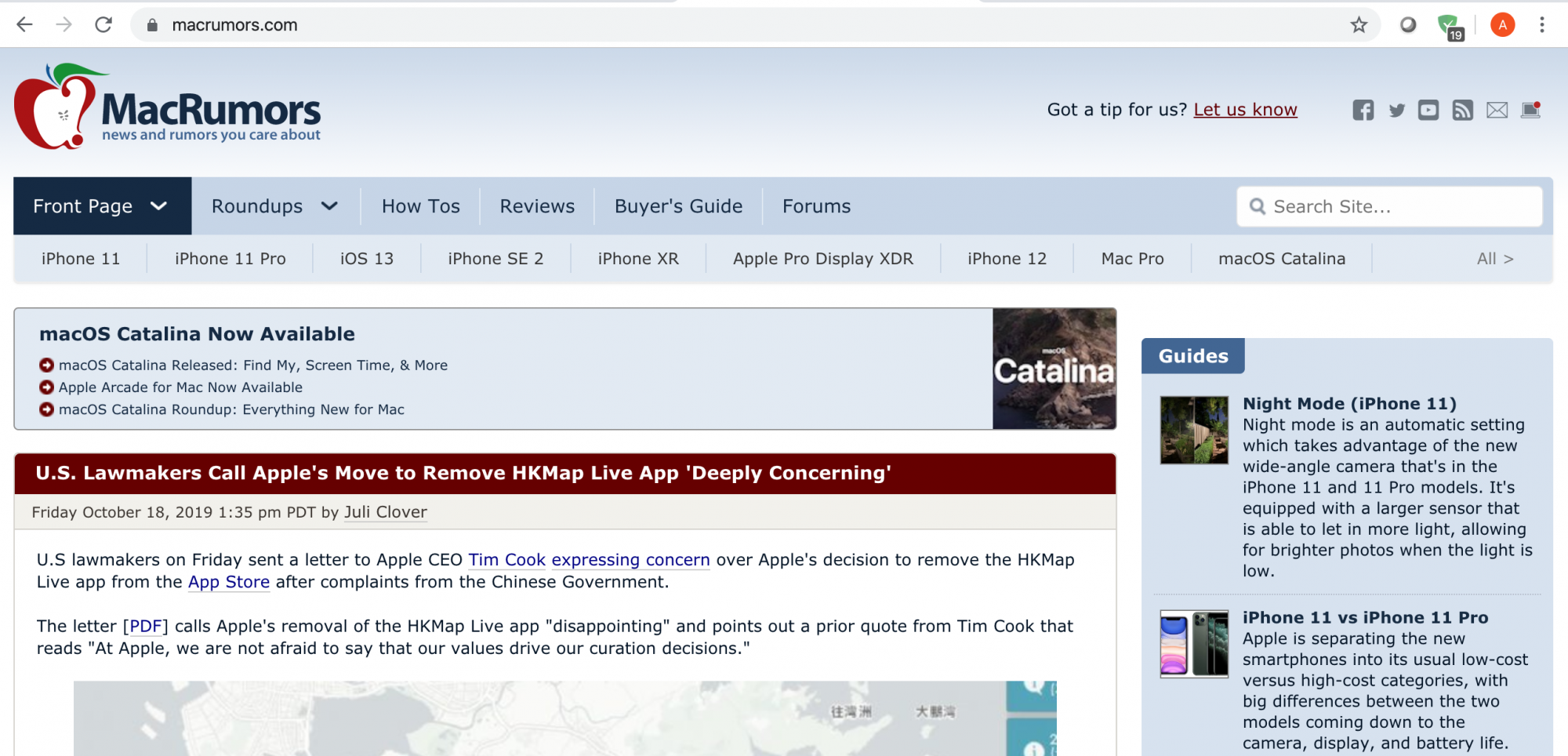Expand the Roundups dropdown chevron
1568x756 pixels.
(329, 206)
